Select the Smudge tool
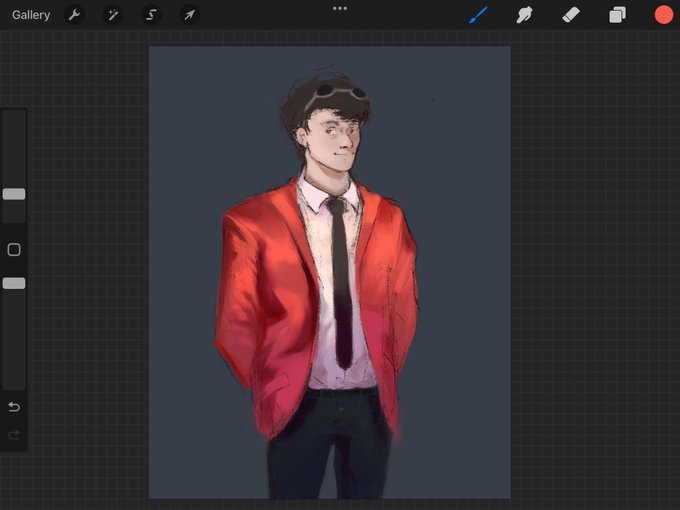 click(524, 15)
